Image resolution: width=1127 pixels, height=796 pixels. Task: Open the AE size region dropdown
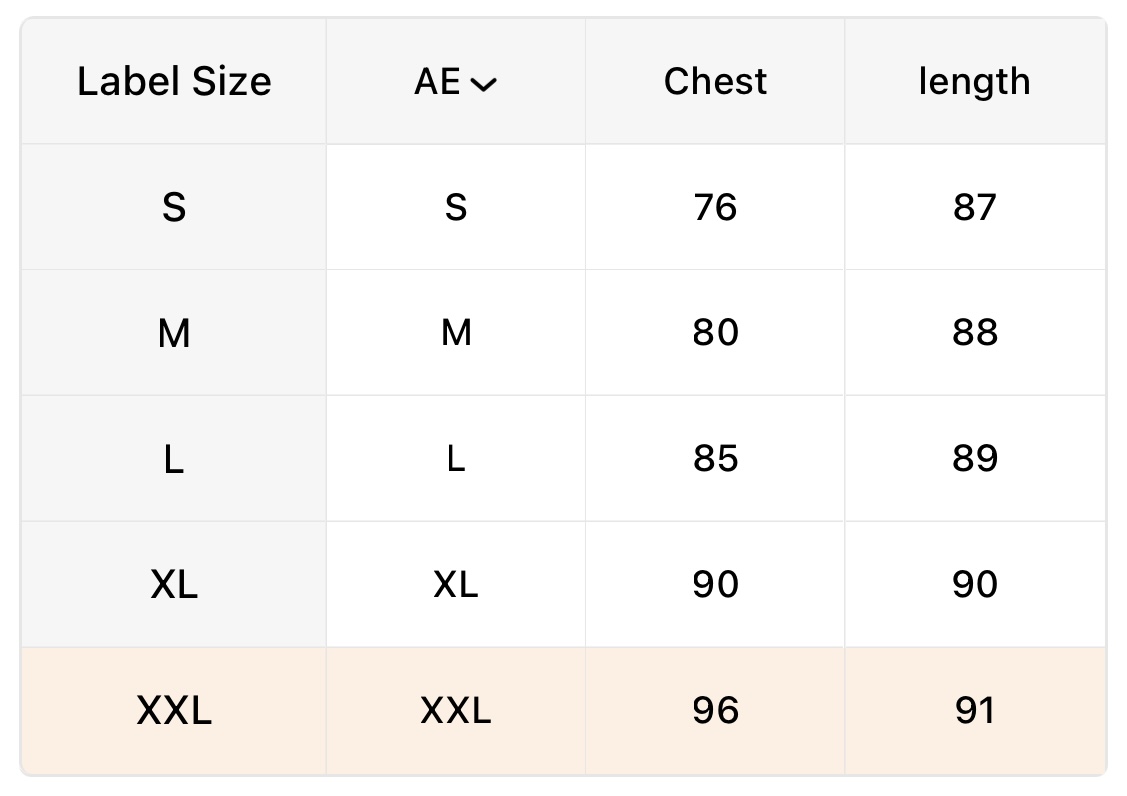point(456,82)
